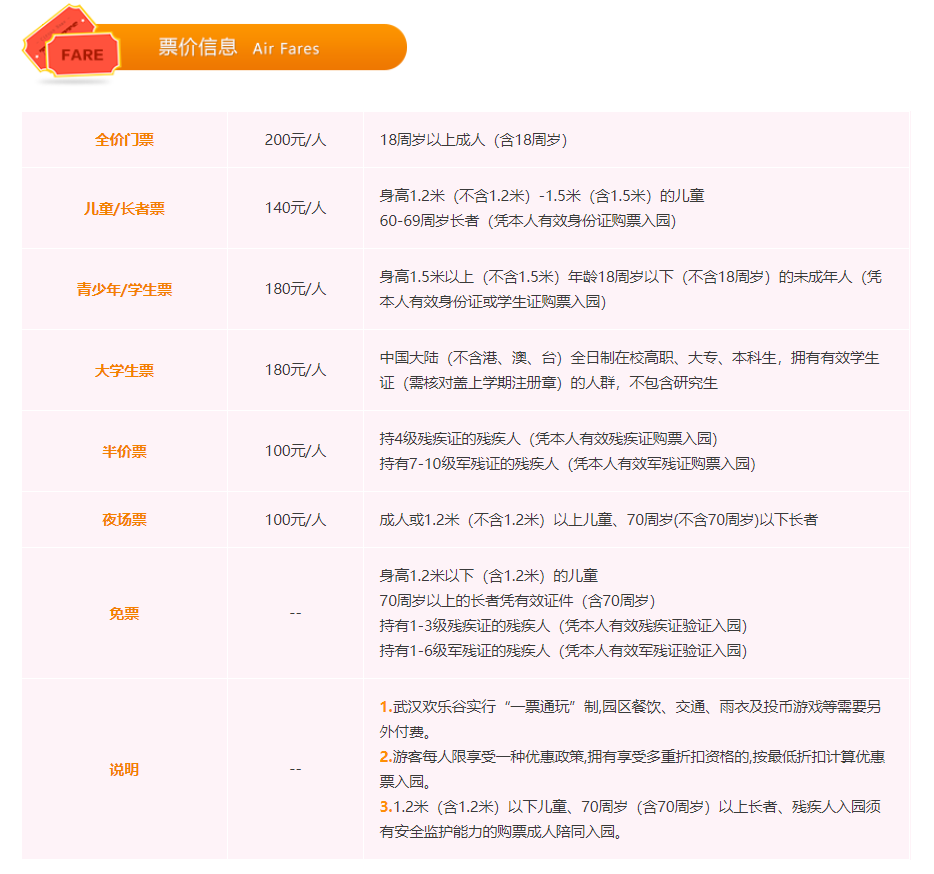Select the 免票 row label
The width and height of the screenshot is (934, 874).
tap(124, 614)
